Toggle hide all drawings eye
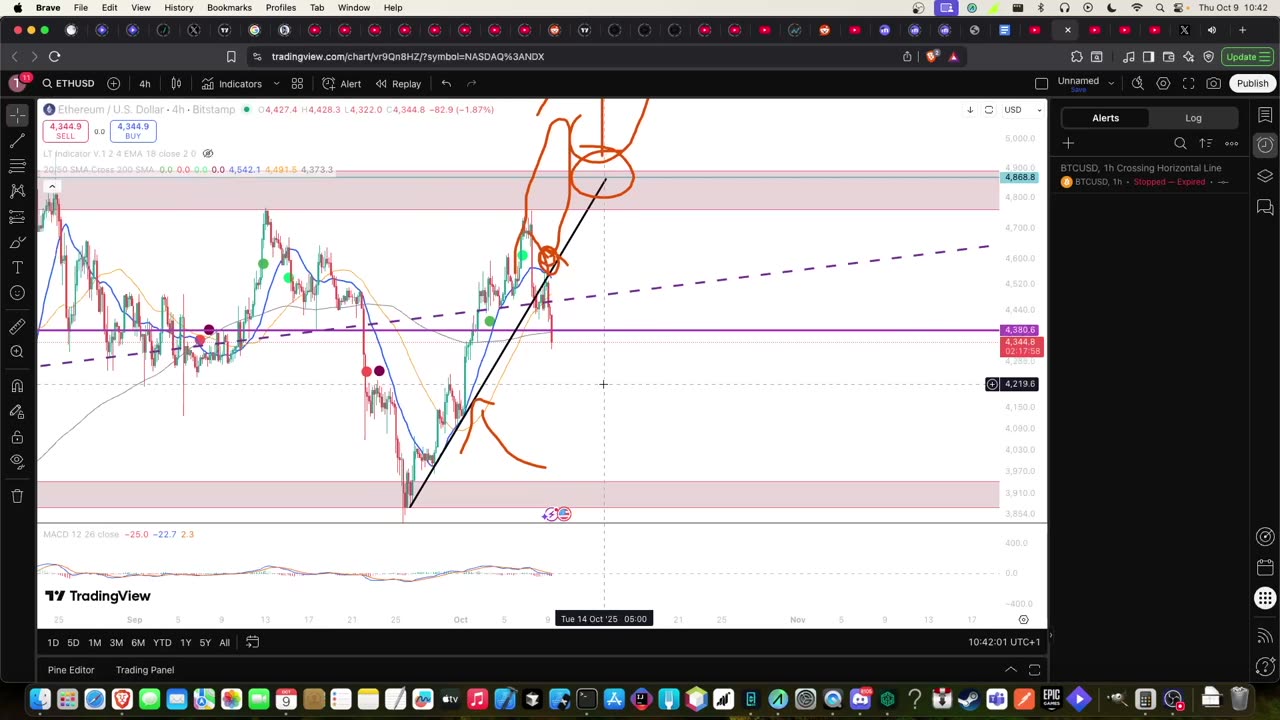 [x=17, y=461]
